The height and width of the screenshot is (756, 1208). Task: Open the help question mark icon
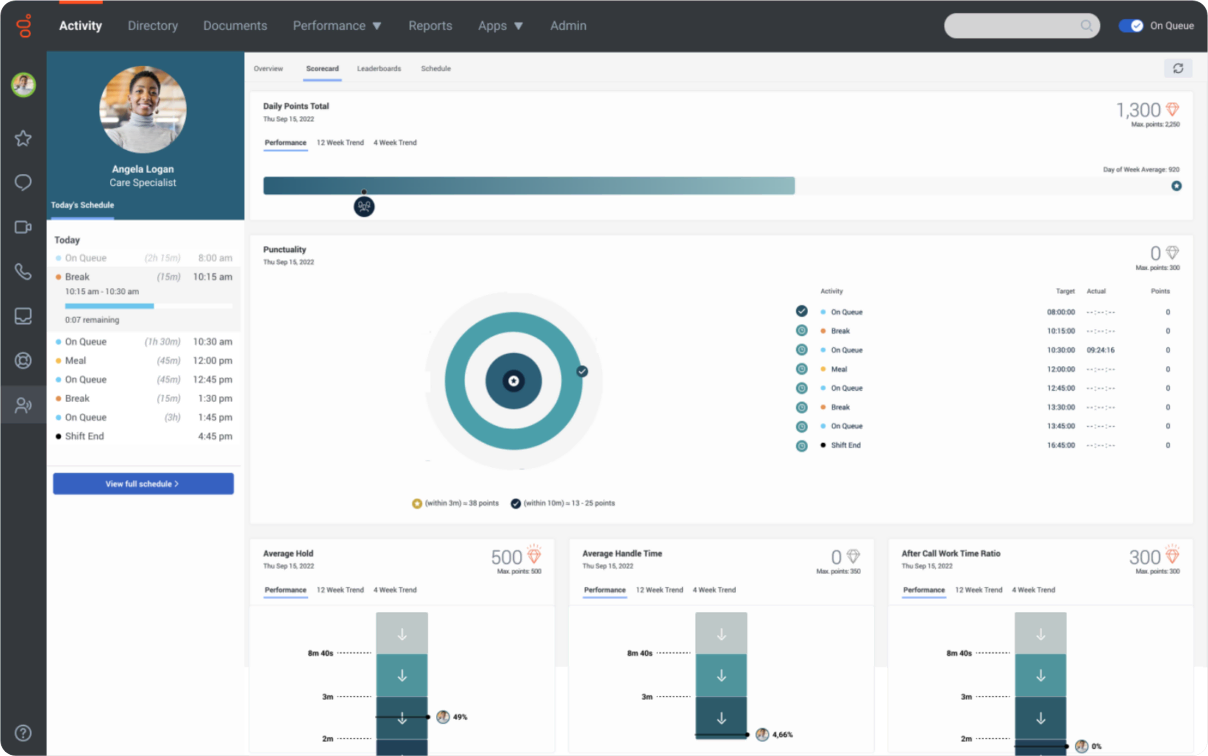coord(23,733)
